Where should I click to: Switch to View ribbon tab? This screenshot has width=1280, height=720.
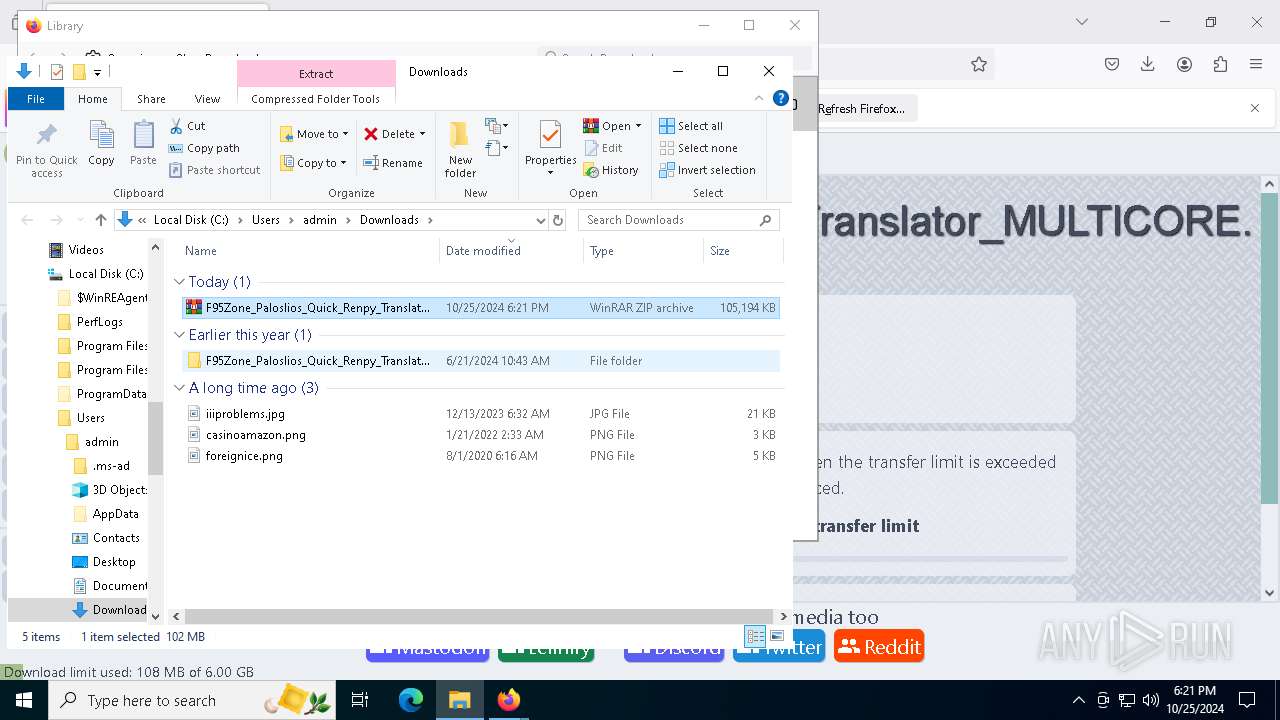pos(207,99)
